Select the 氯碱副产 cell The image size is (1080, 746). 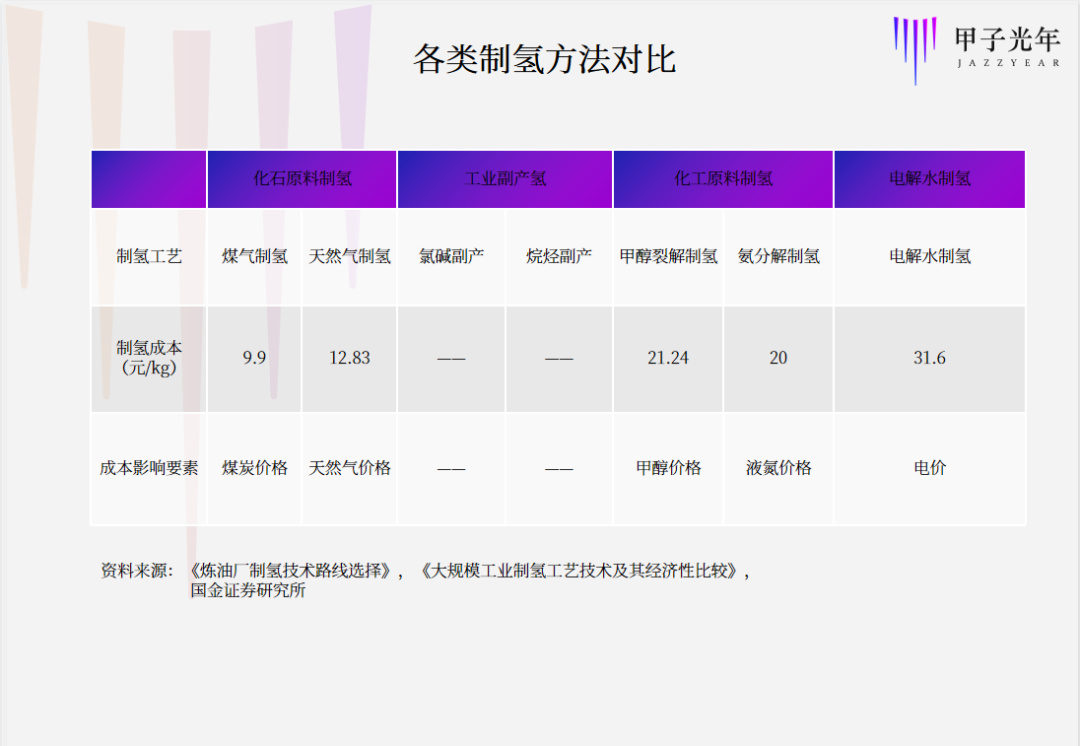[451, 256]
